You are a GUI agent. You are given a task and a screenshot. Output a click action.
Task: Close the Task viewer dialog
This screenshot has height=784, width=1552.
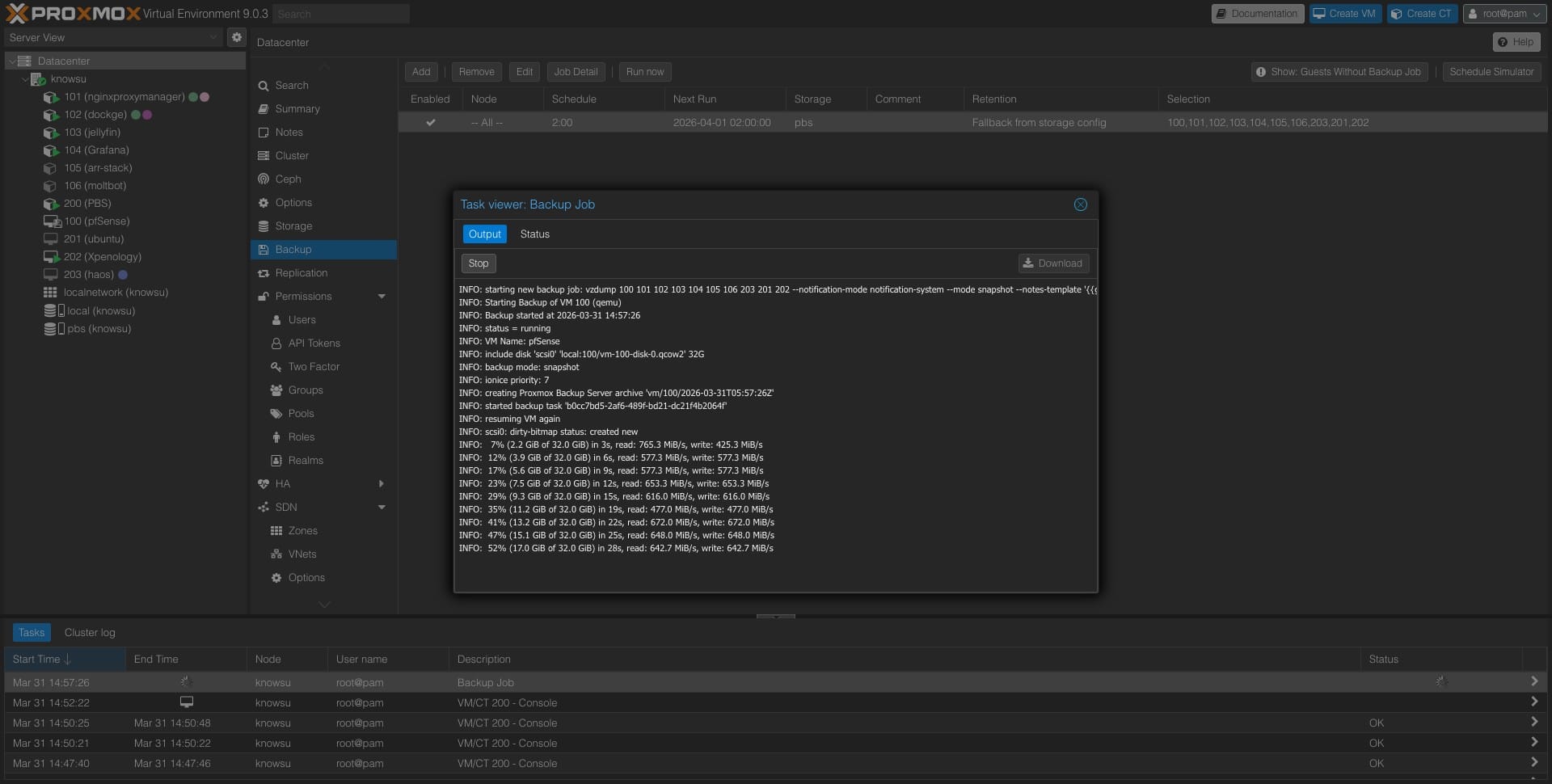coord(1080,204)
